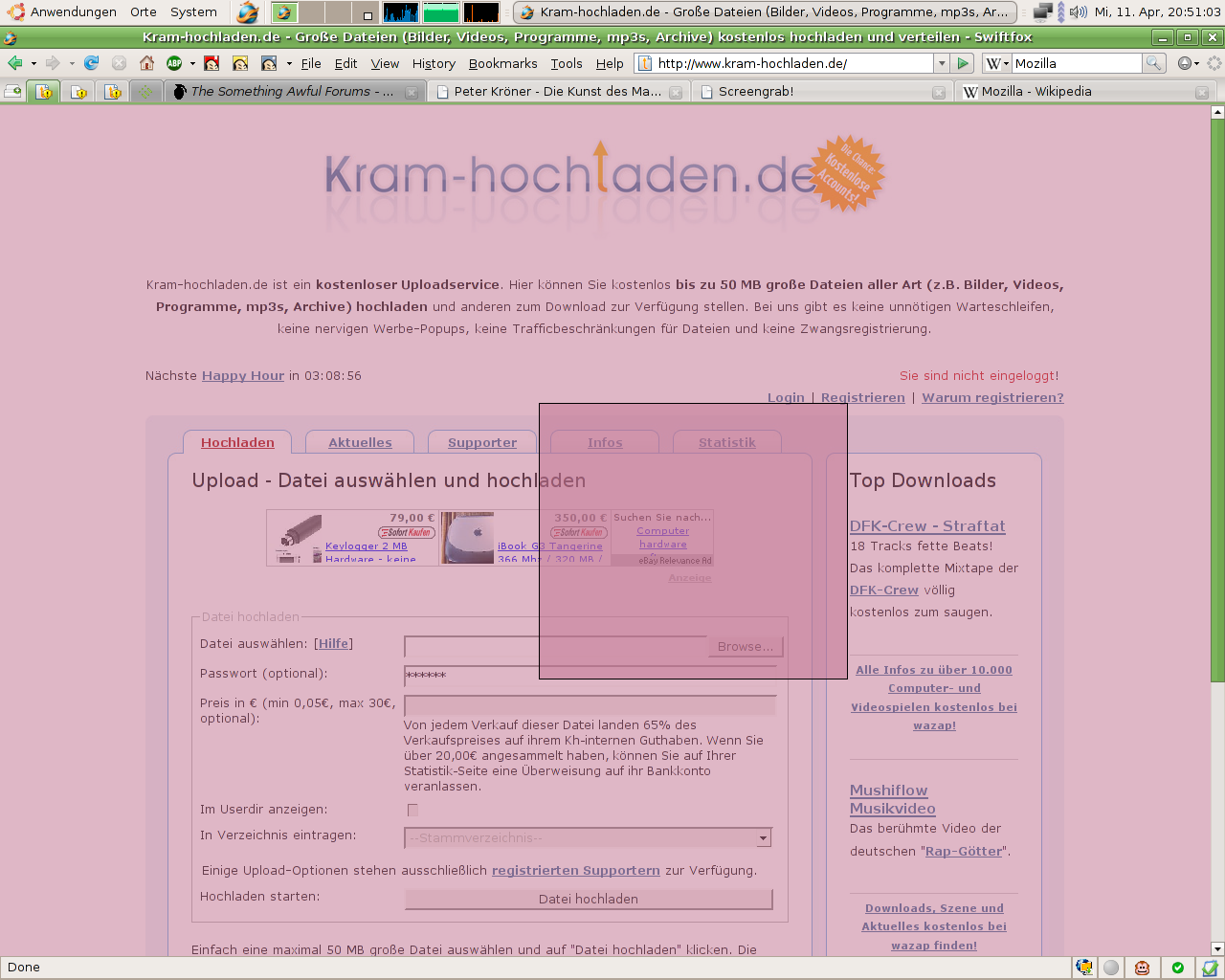Click the gray circle status bar icon
The width and height of the screenshot is (1225, 980).
pyautogui.click(x=1111, y=968)
